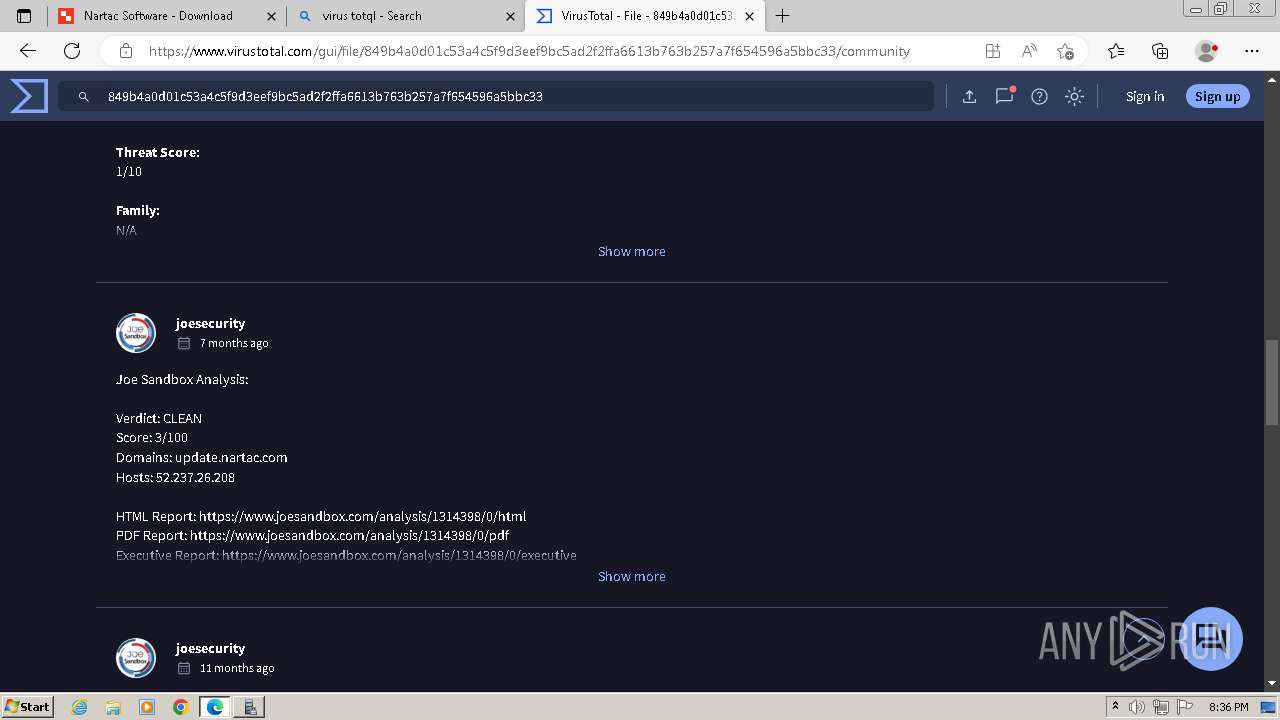This screenshot has width=1280, height=720.
Task: Open joesecurity profile from 7 months ago comment
Action: pyautogui.click(x=210, y=323)
